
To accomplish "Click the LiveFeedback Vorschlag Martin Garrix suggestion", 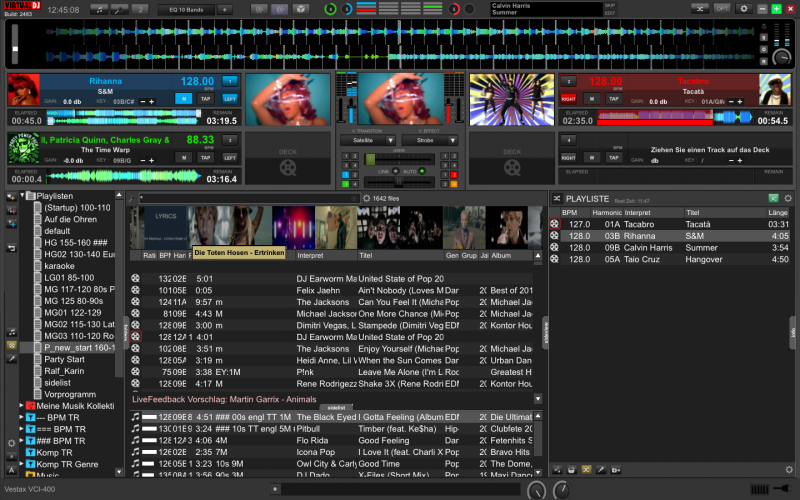I will coord(224,399).
